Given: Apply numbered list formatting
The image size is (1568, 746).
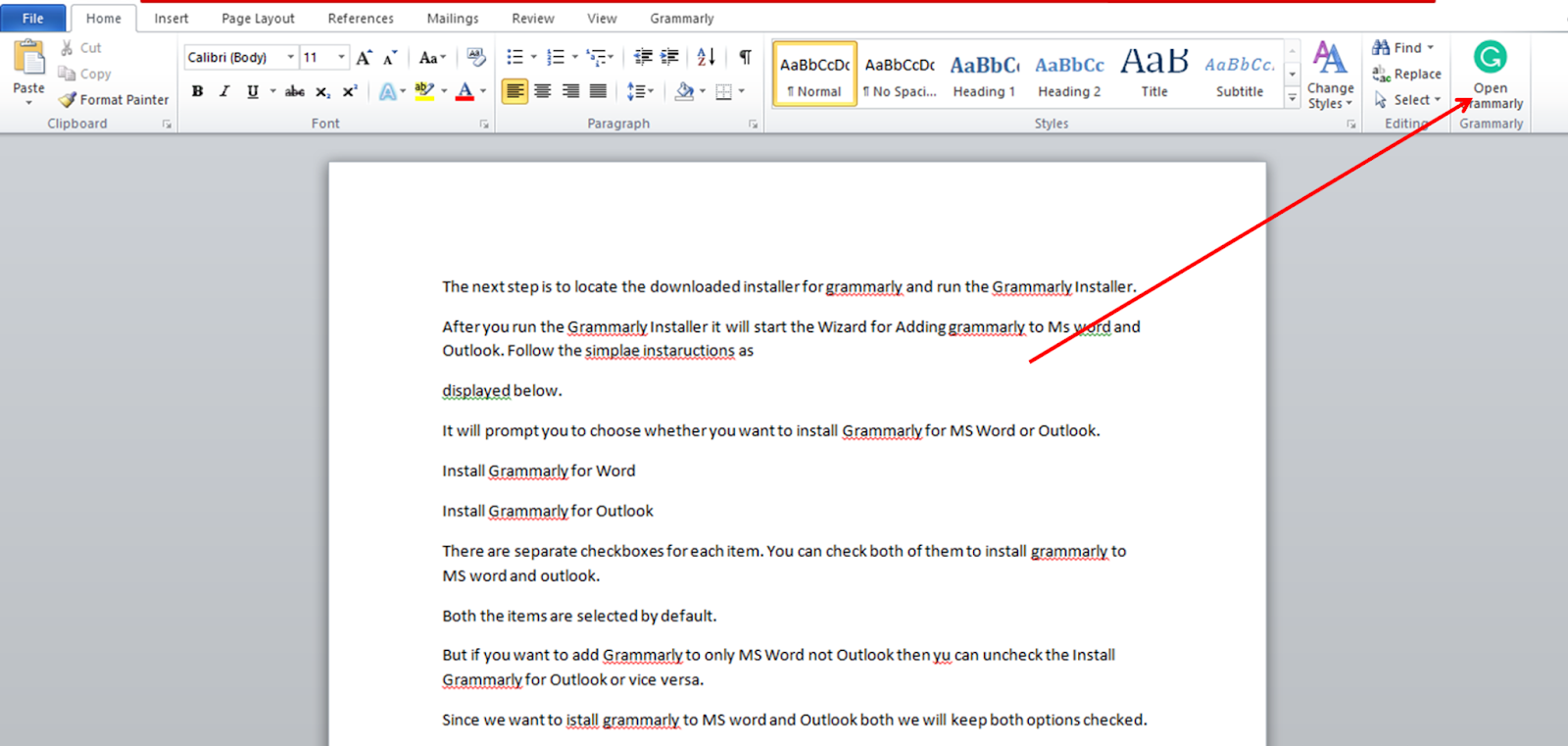Looking at the screenshot, I should click(556, 57).
